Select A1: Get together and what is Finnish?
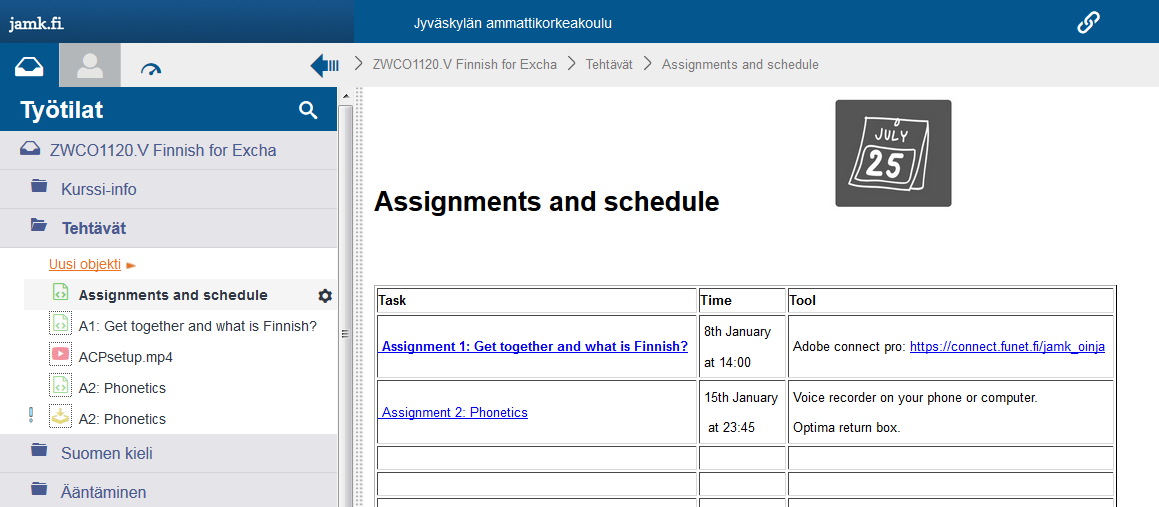 point(197,326)
